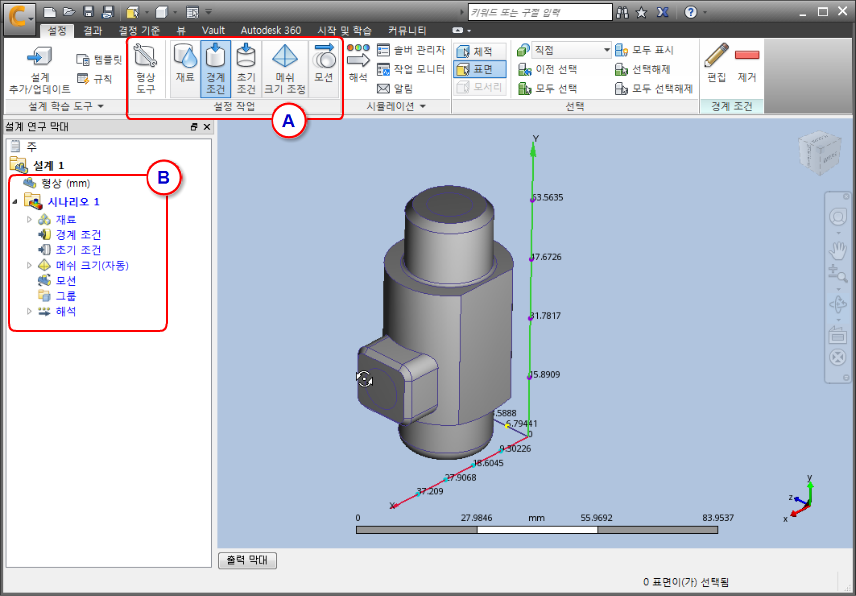
Task: Click 이전 선택 in selection panel
Action: [548, 69]
